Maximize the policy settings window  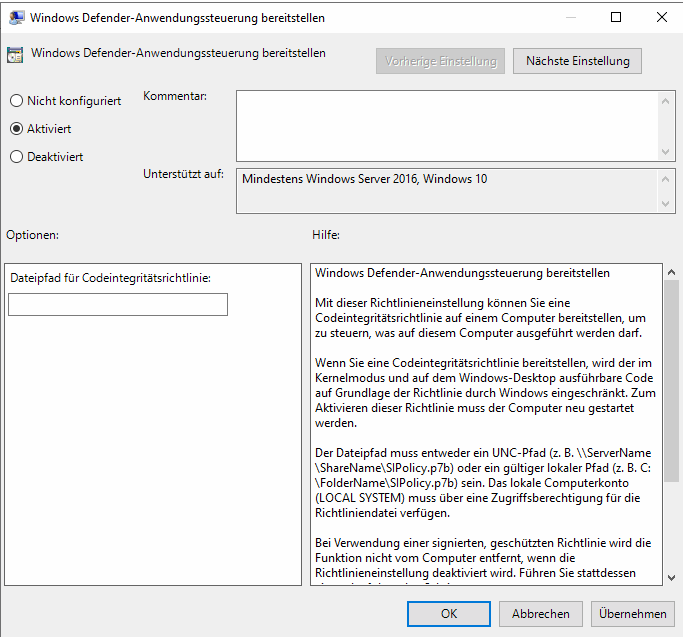(615, 17)
